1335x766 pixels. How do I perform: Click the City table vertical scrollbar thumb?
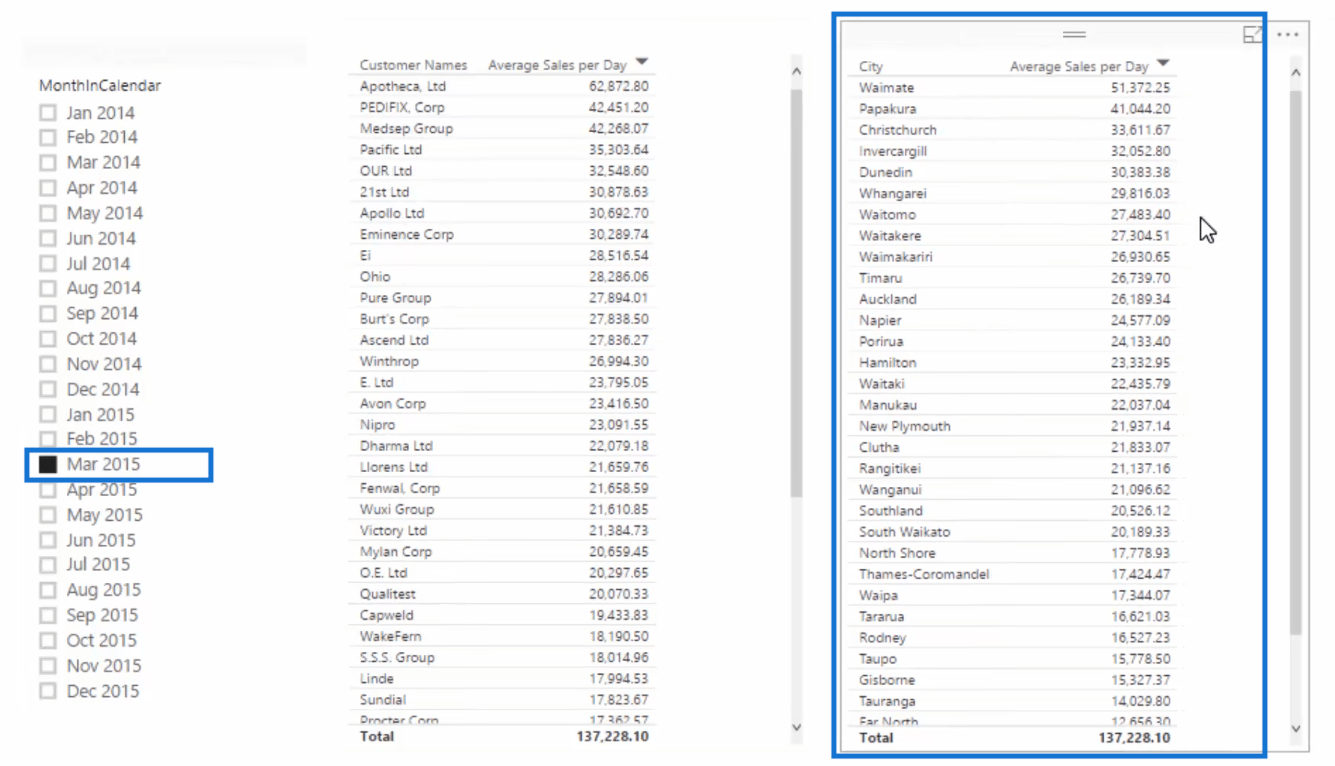click(1296, 362)
